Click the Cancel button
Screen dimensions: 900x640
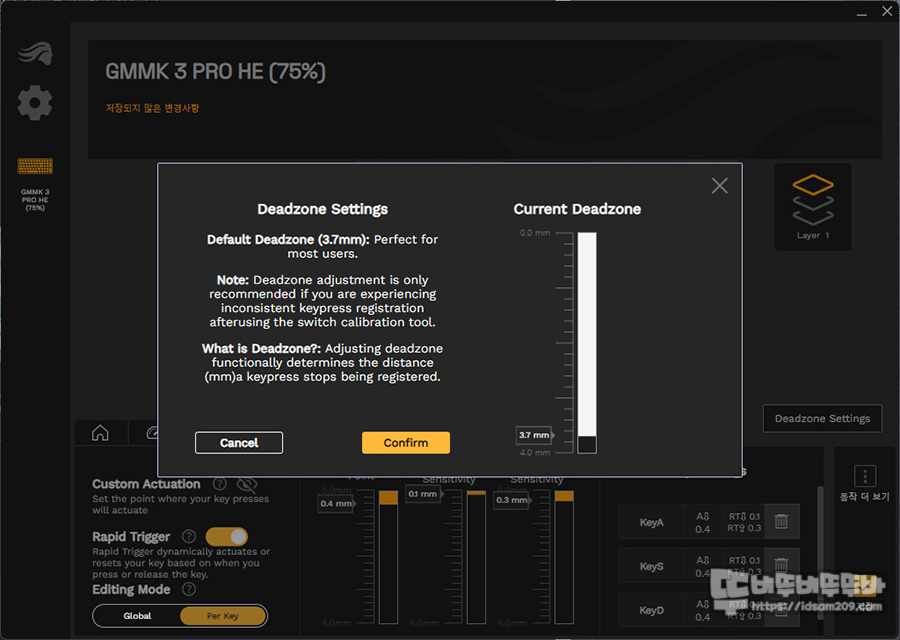[x=239, y=443]
